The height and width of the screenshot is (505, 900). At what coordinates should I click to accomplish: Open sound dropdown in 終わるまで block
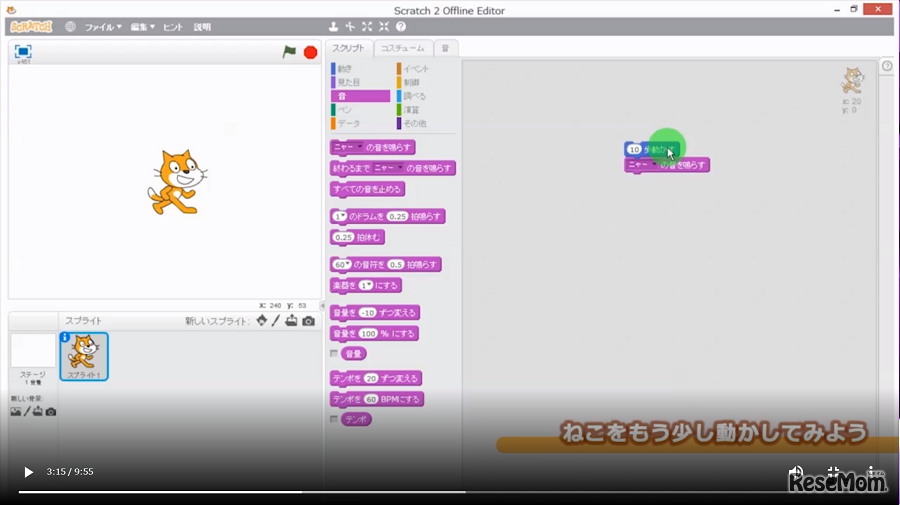388,168
